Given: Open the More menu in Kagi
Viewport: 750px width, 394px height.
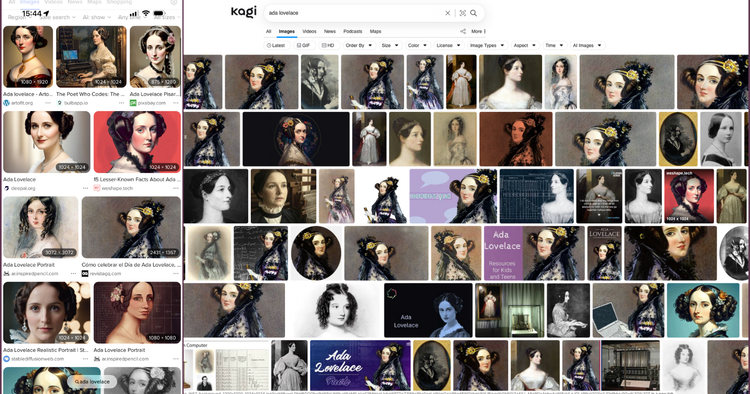Looking at the screenshot, I should [478, 31].
